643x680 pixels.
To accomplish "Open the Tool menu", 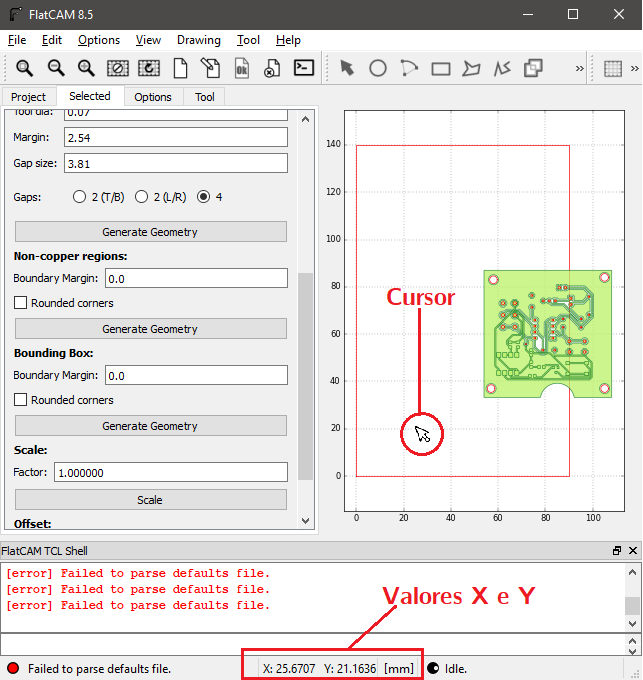I will point(248,40).
